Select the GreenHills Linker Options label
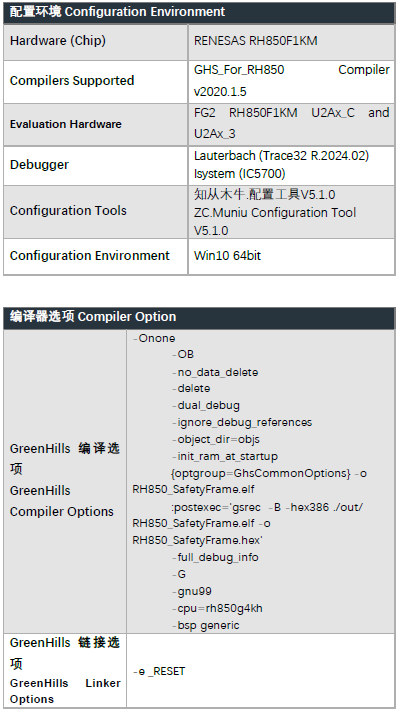 [65, 691]
